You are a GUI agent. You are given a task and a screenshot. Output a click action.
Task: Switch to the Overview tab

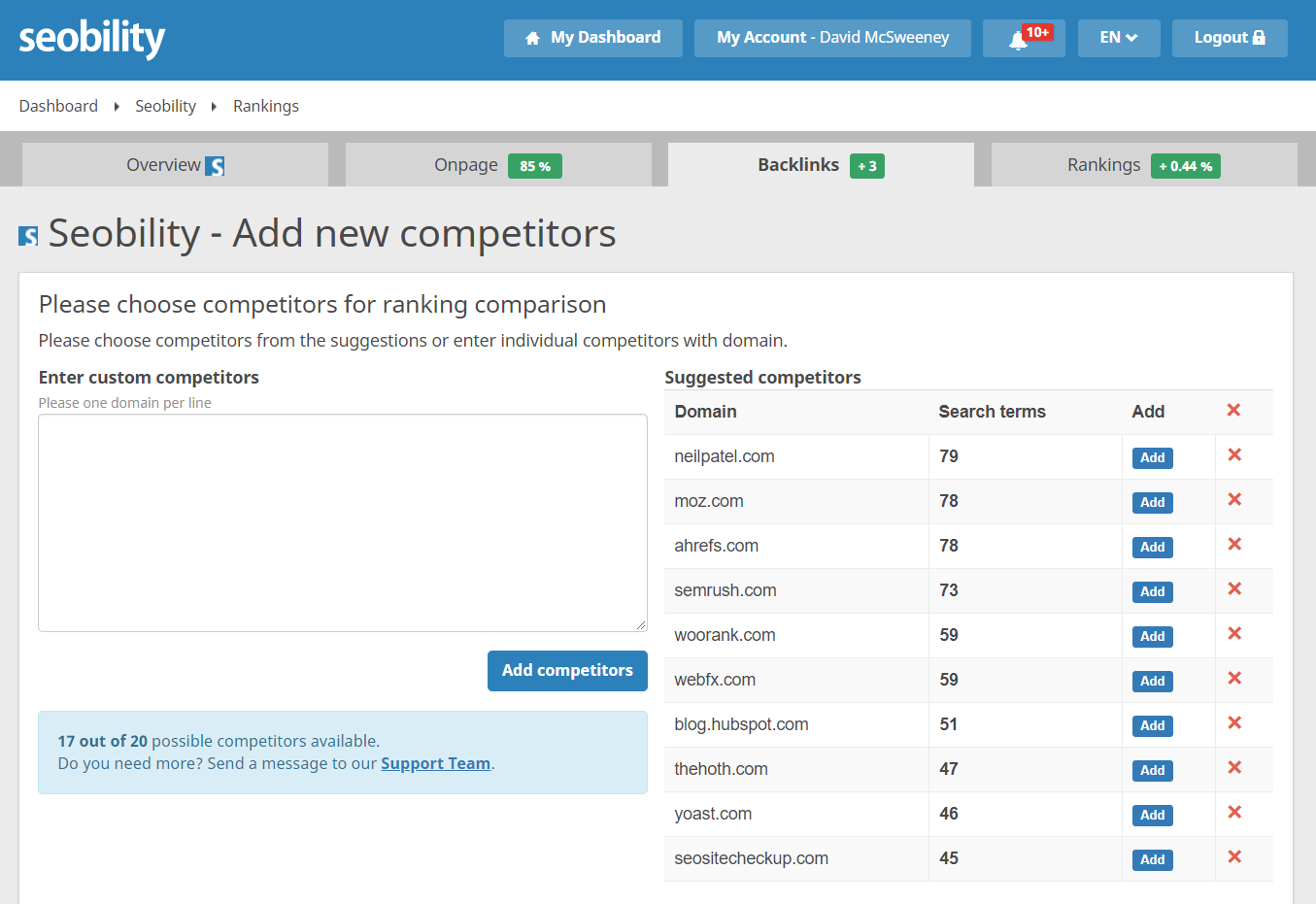175,164
